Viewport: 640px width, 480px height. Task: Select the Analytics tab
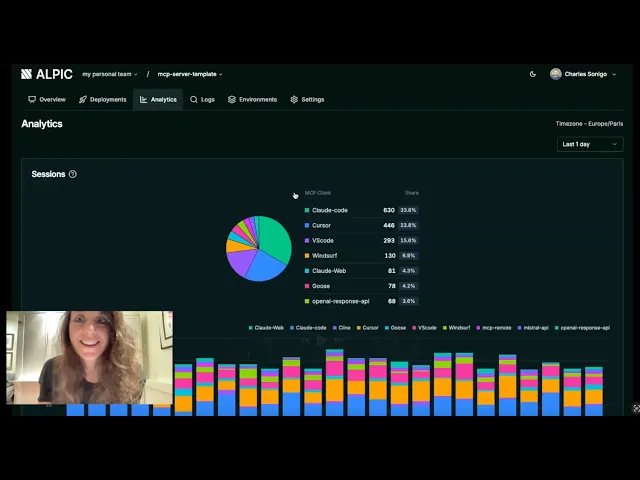158,100
